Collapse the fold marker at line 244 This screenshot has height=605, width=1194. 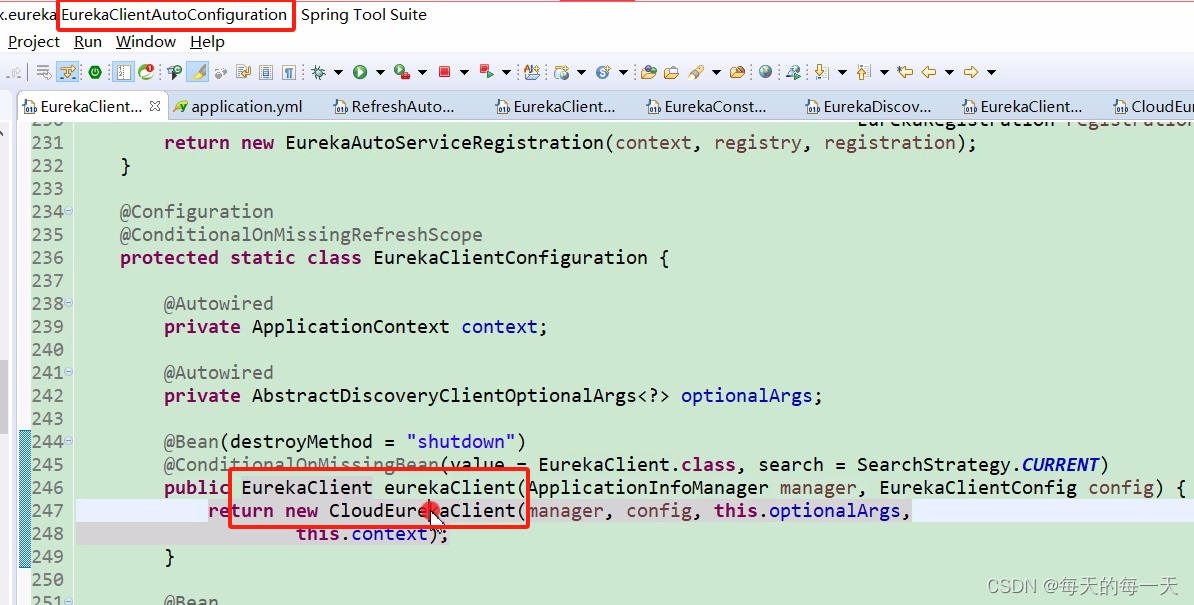[69, 441]
